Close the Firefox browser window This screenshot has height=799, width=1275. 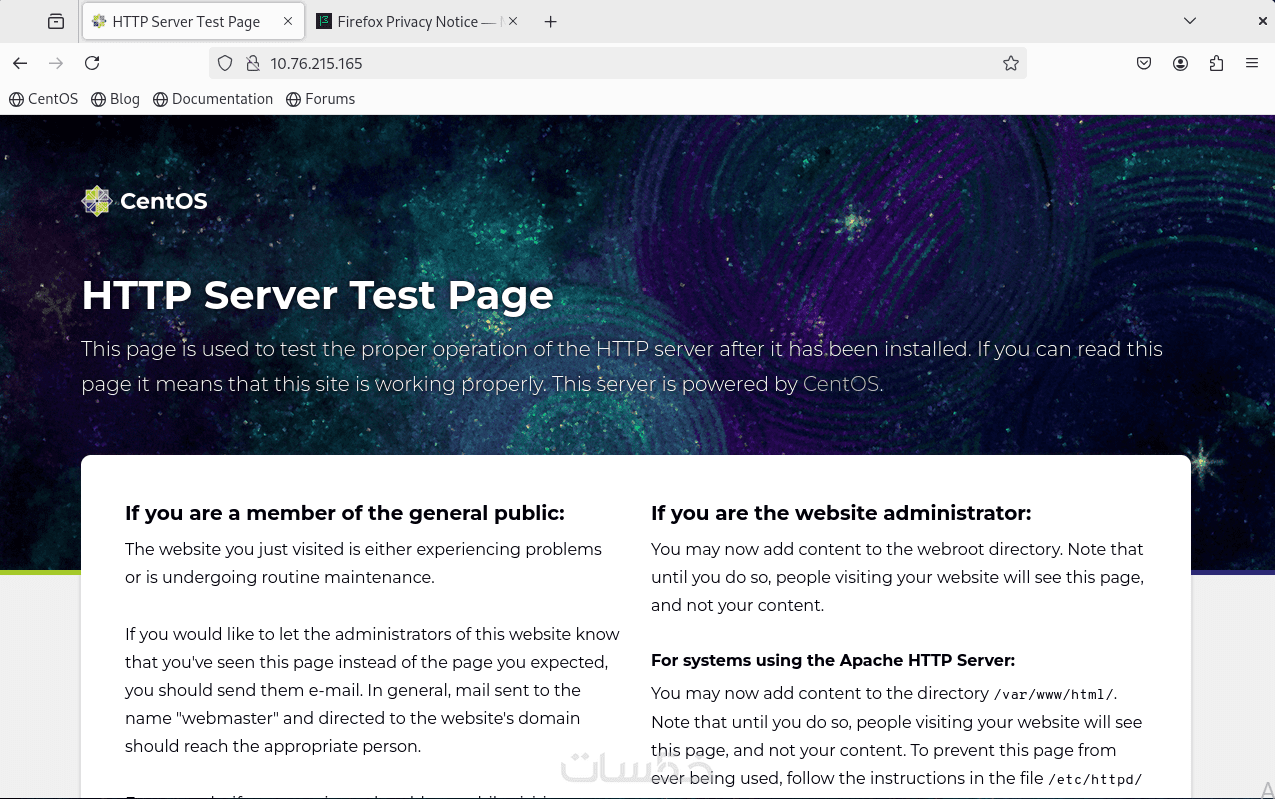(1262, 21)
